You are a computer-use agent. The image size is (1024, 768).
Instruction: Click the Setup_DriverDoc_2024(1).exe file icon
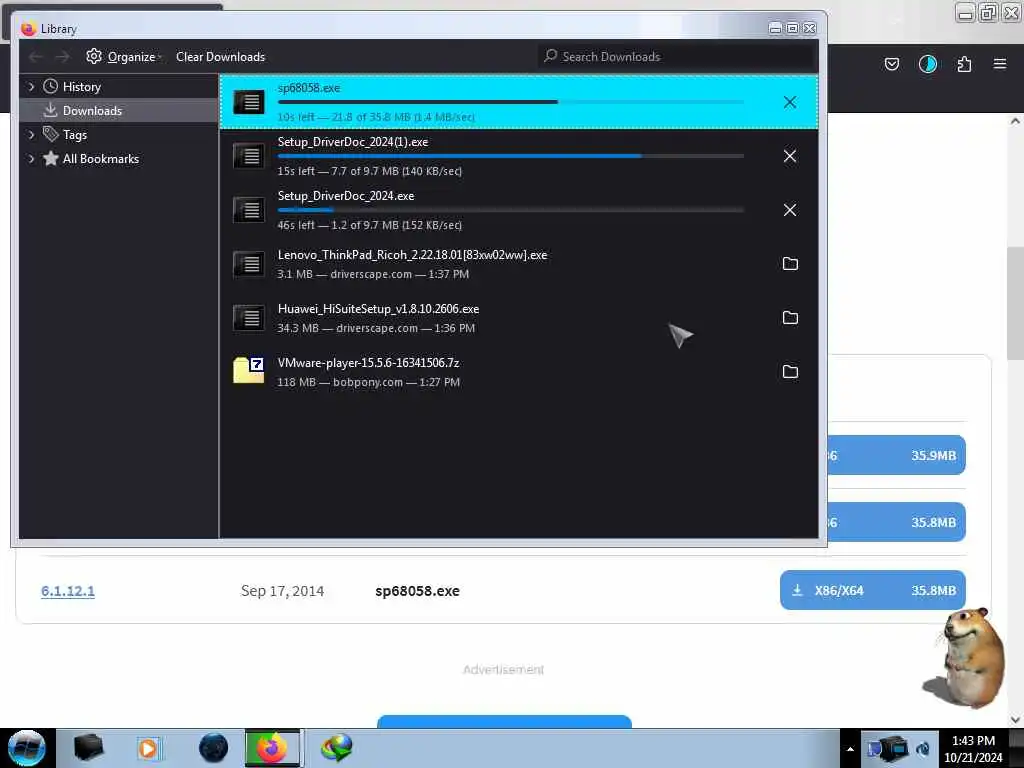(x=249, y=156)
